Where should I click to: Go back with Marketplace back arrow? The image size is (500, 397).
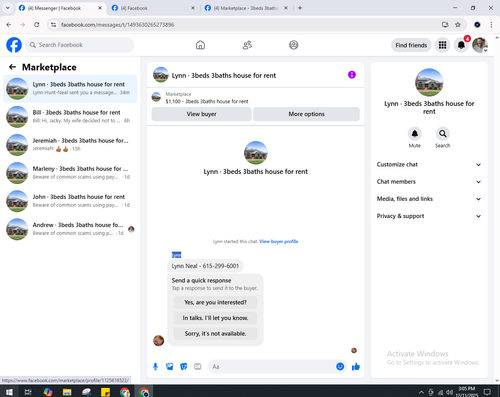pyautogui.click(x=12, y=67)
